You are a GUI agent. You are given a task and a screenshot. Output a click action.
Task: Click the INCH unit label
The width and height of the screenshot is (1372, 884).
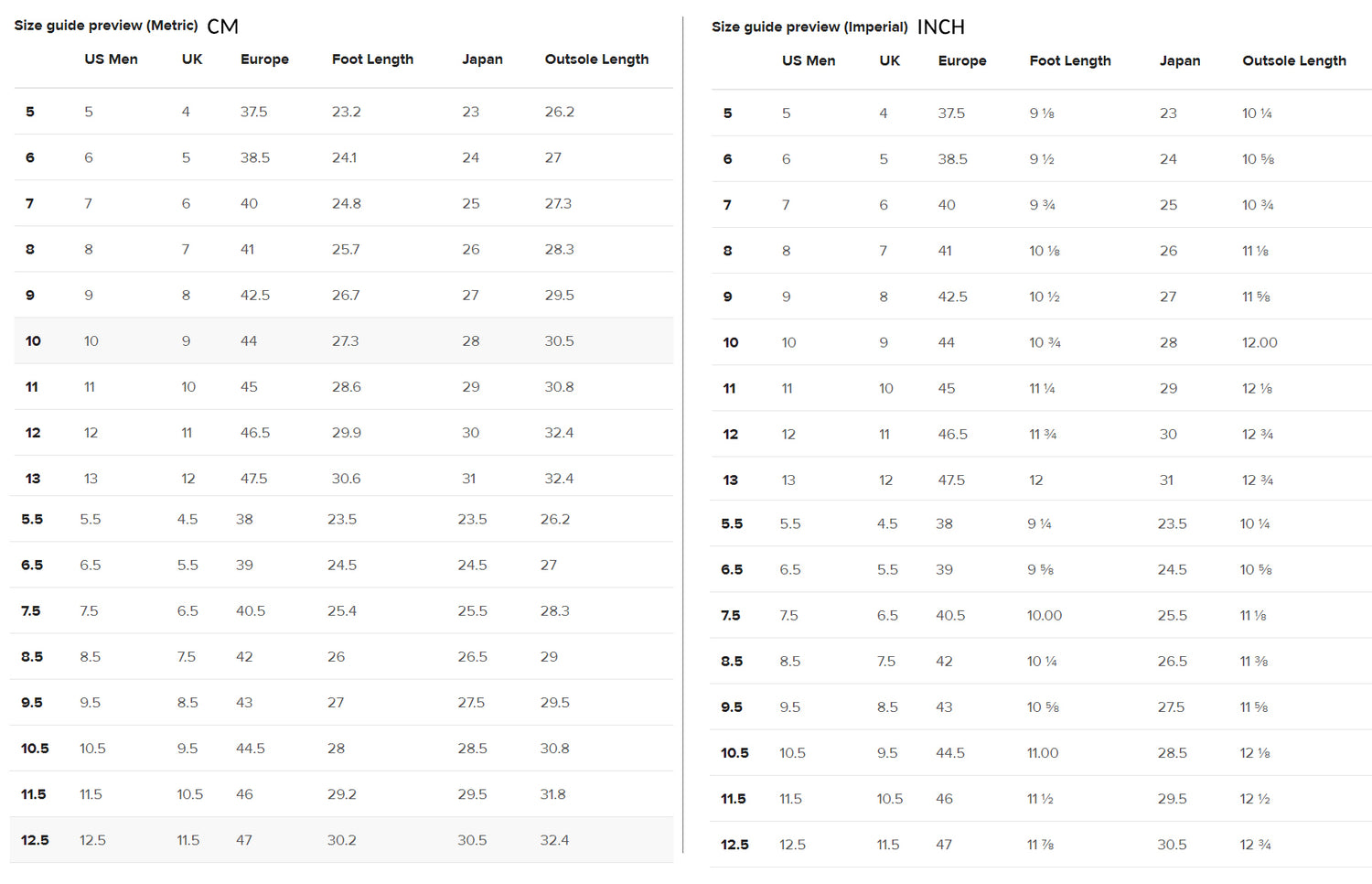[x=940, y=27]
